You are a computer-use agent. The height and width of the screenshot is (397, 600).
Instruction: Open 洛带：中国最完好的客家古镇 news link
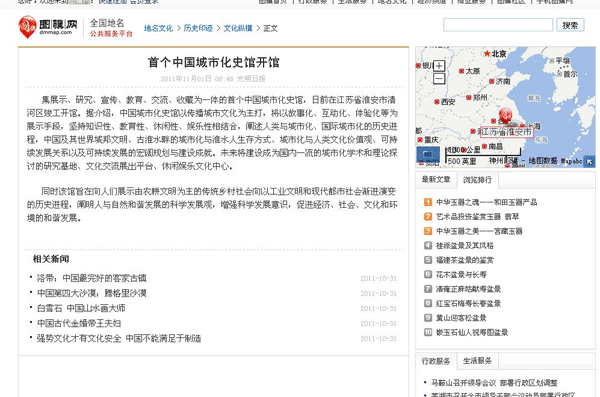coord(91,278)
